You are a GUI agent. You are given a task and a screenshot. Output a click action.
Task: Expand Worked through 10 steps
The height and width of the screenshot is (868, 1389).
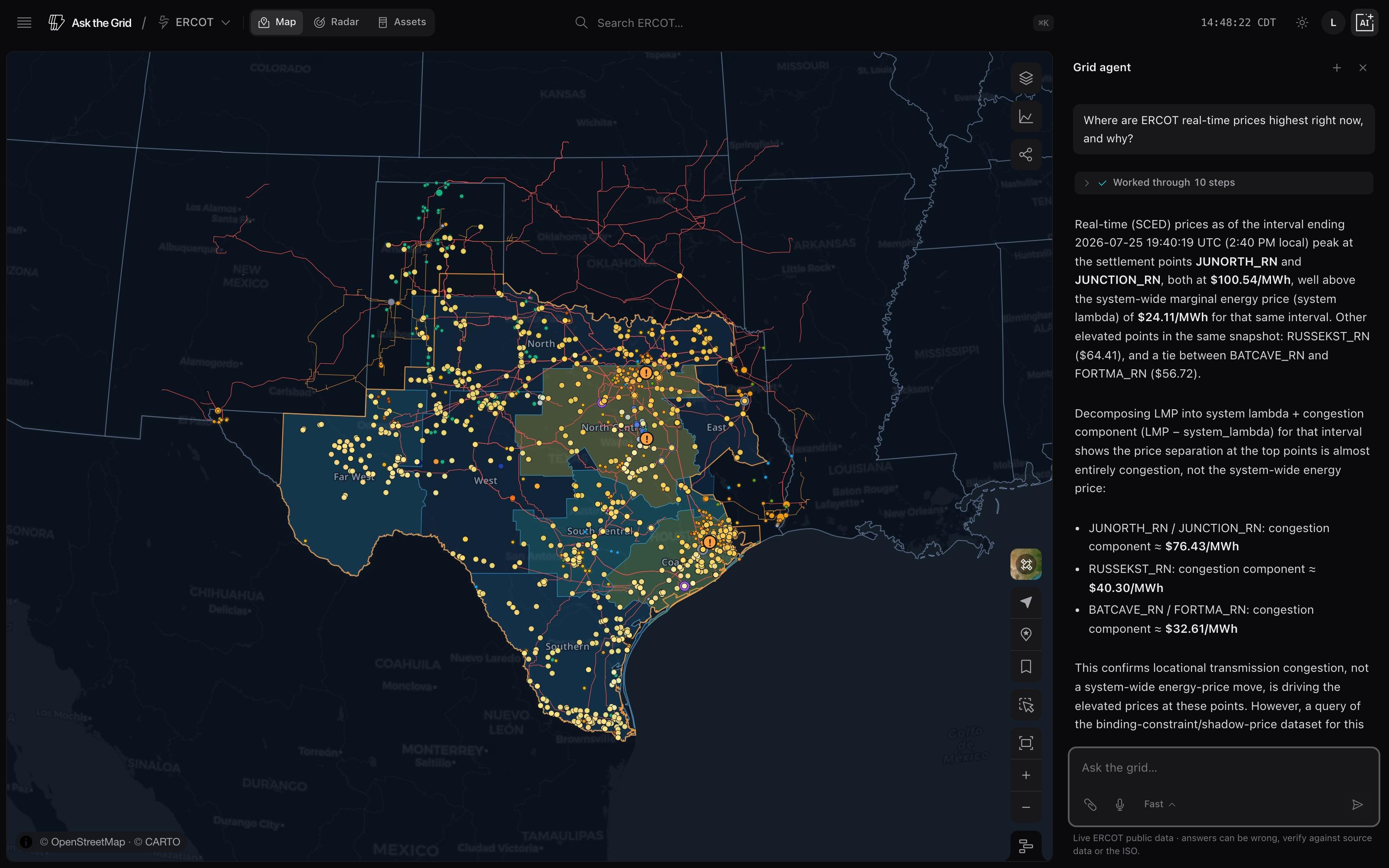point(1223,183)
